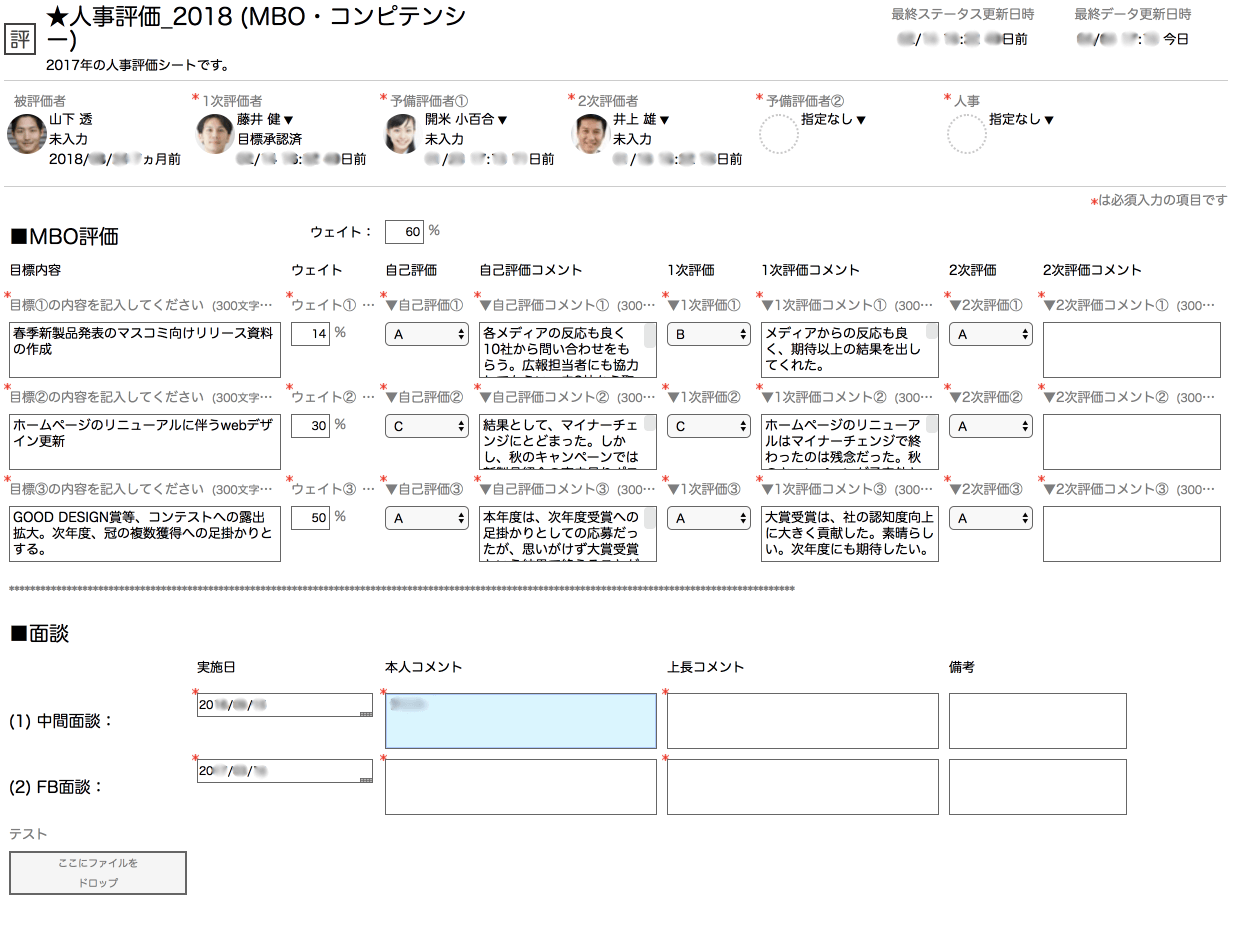This screenshot has height=935, width=1234.
Task: Click empty avatar placeholder for 人事
Action: pyautogui.click(x=967, y=134)
